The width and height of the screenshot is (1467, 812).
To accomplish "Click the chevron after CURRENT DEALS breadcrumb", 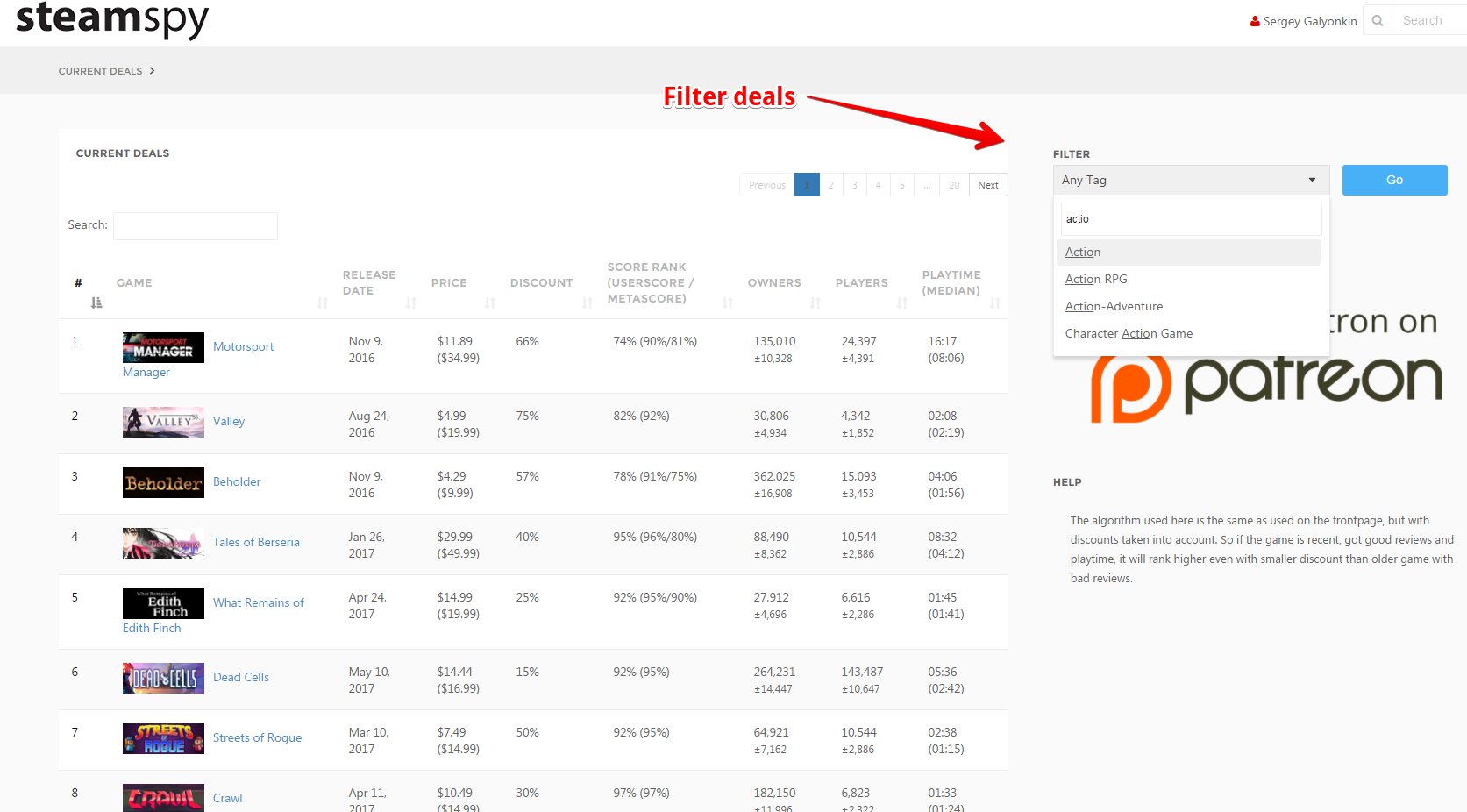I will tap(152, 70).
